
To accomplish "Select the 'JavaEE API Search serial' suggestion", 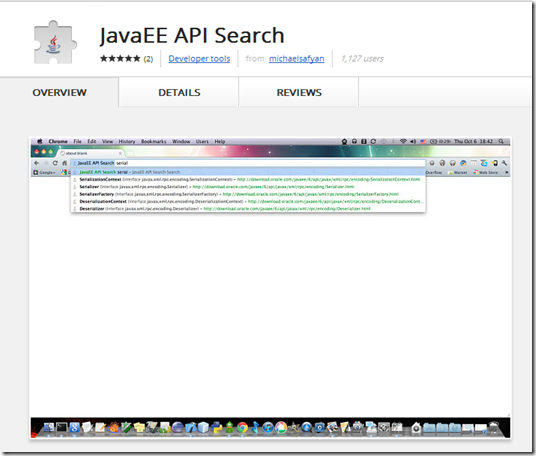I will pyautogui.click(x=249, y=172).
